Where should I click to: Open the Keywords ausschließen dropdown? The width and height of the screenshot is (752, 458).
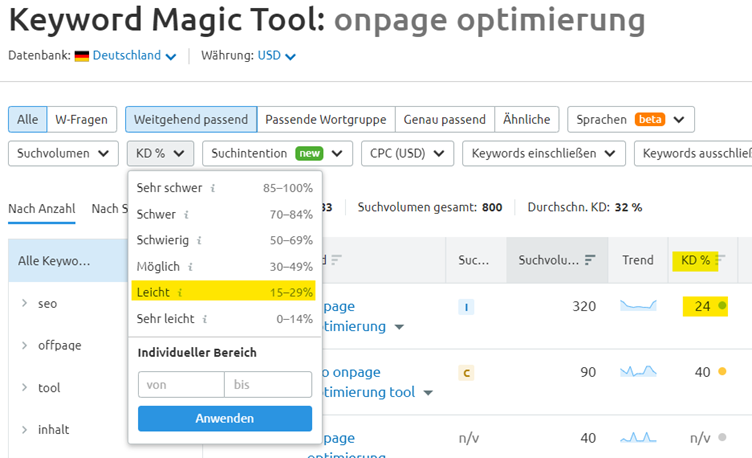pos(693,153)
